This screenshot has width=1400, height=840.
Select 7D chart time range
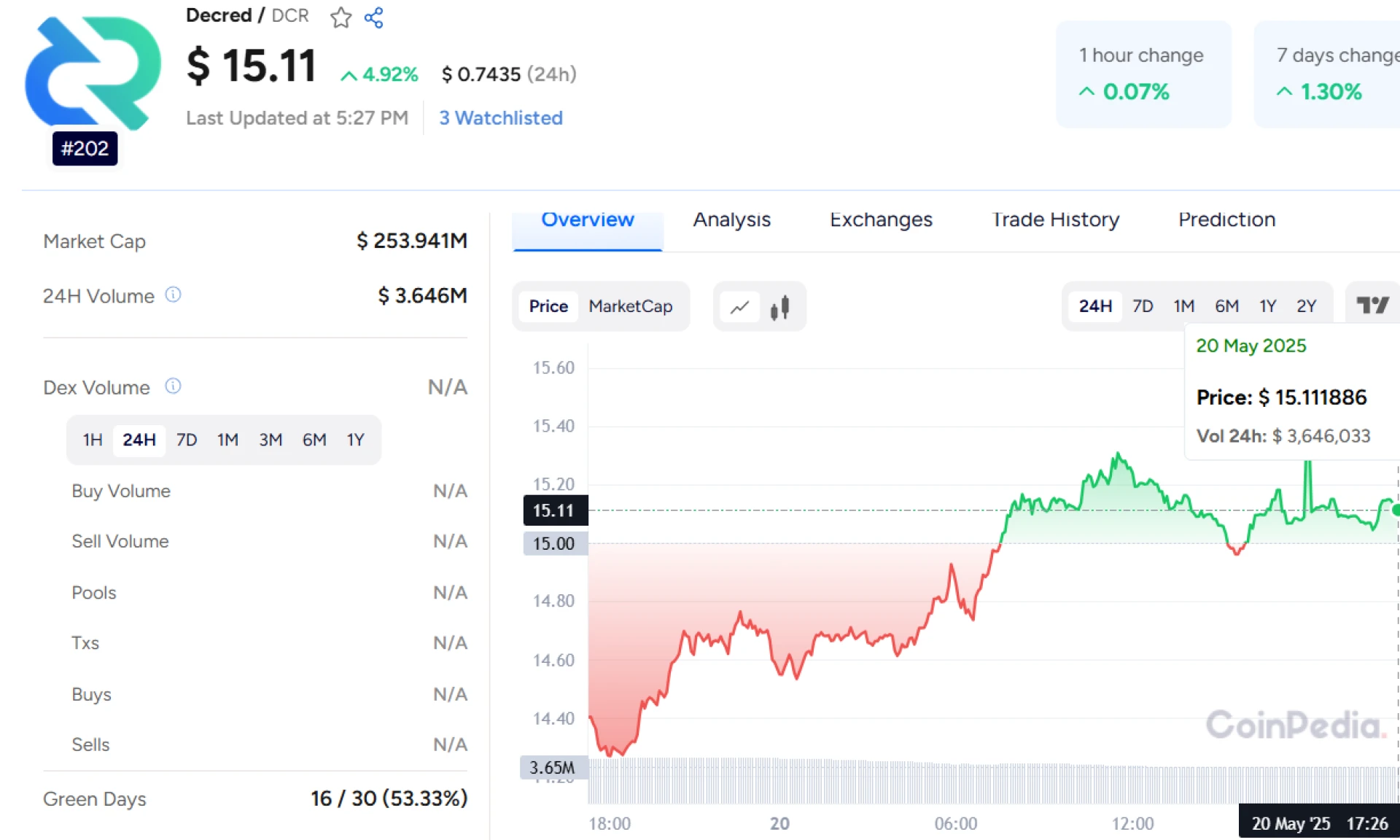coord(1142,306)
